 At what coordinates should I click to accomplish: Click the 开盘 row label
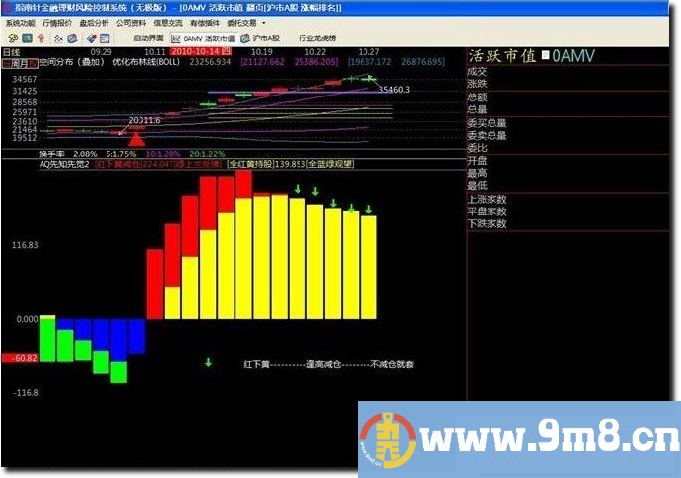pos(477,161)
